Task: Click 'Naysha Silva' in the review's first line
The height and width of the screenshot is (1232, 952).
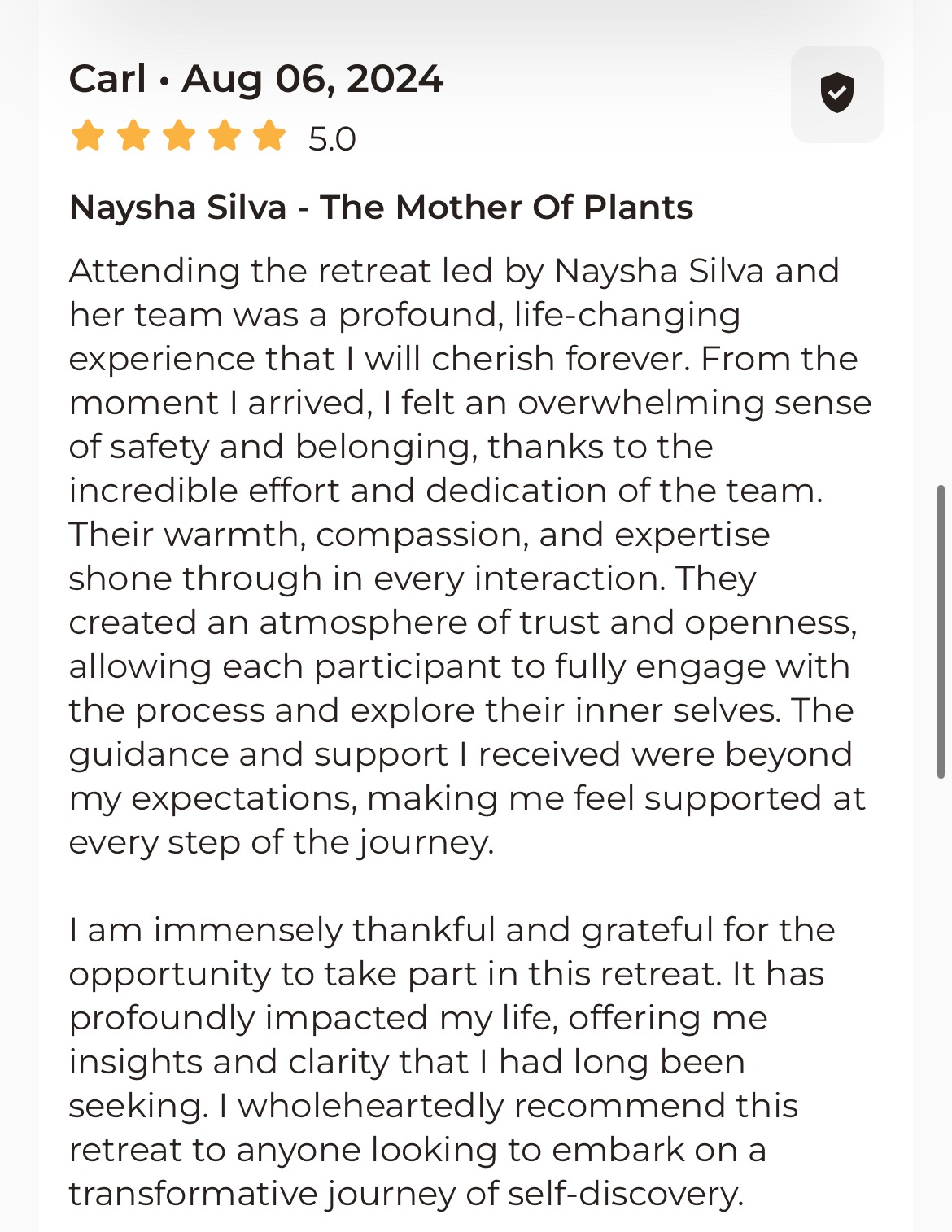Action: [659, 271]
